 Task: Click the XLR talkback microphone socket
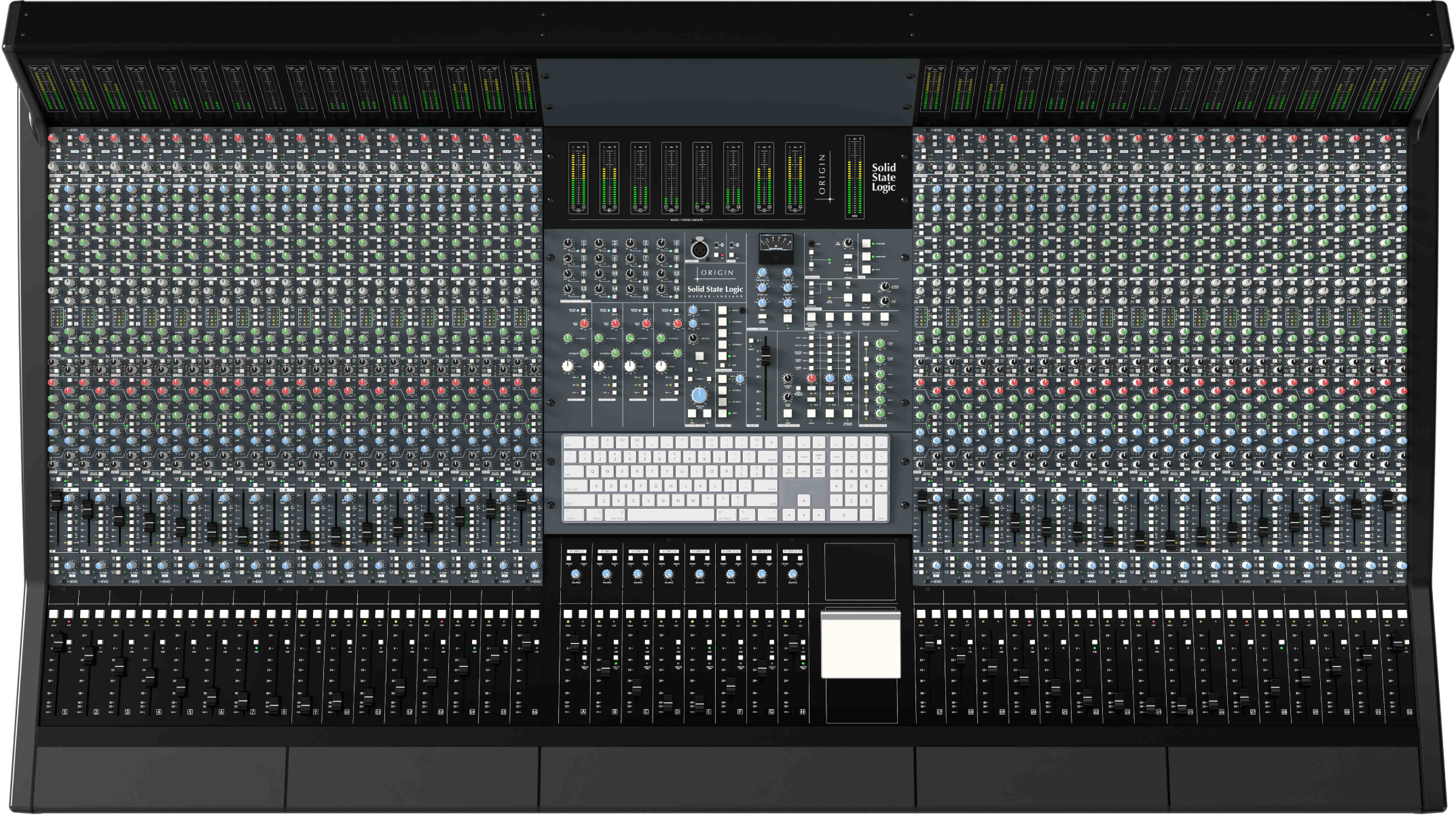699,249
